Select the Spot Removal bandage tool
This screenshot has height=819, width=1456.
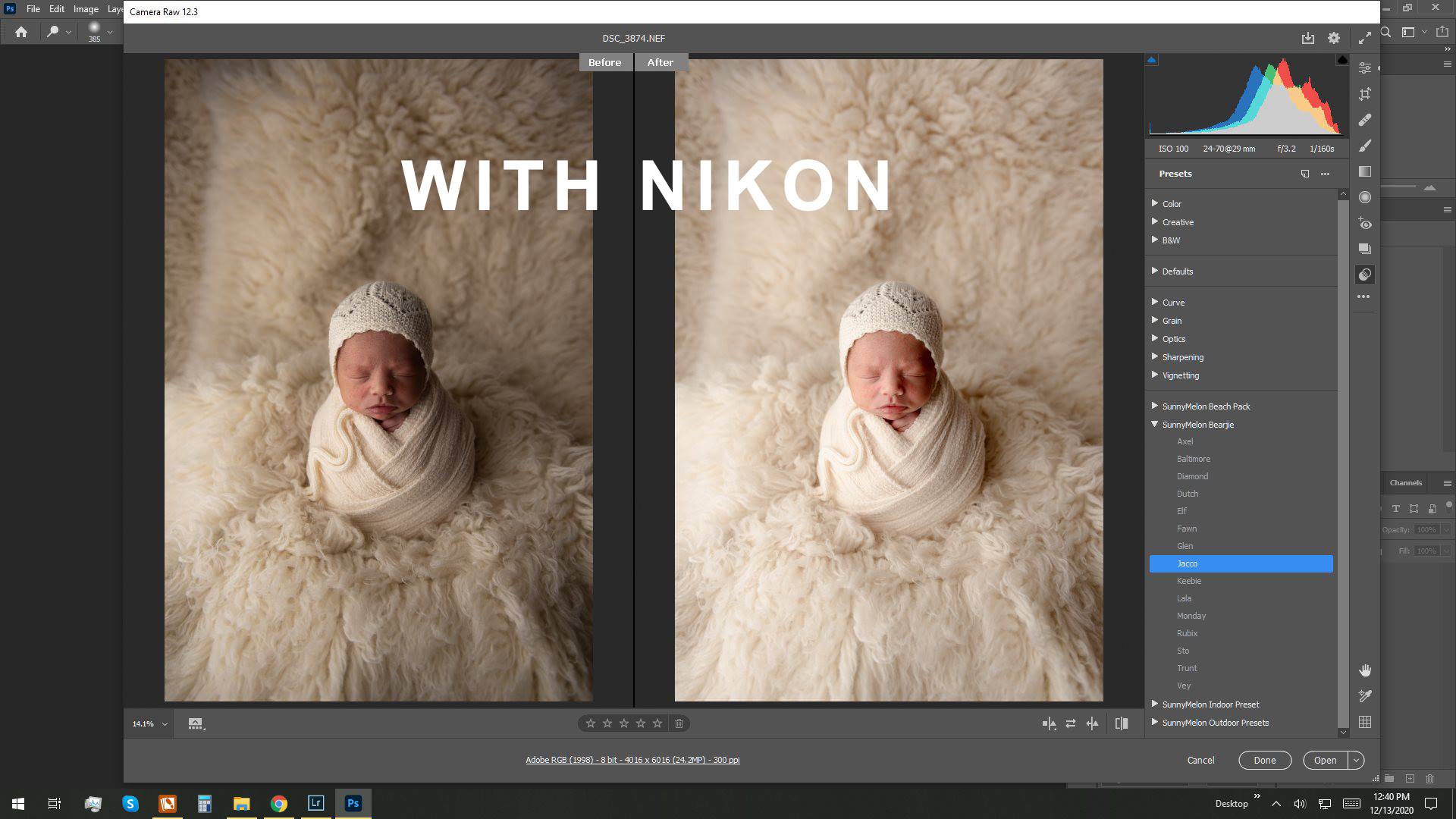pos(1365,120)
